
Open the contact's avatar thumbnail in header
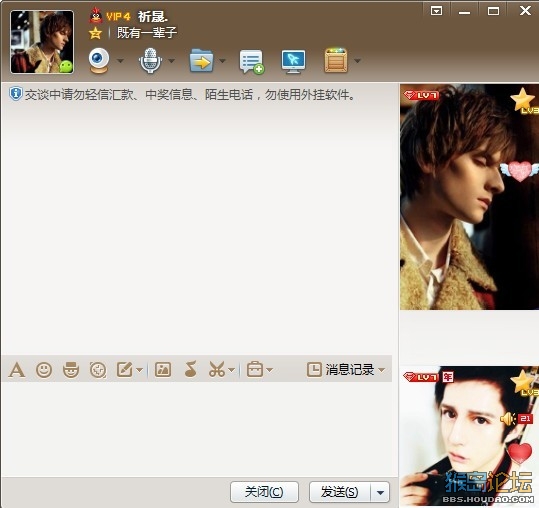click(x=42, y=42)
